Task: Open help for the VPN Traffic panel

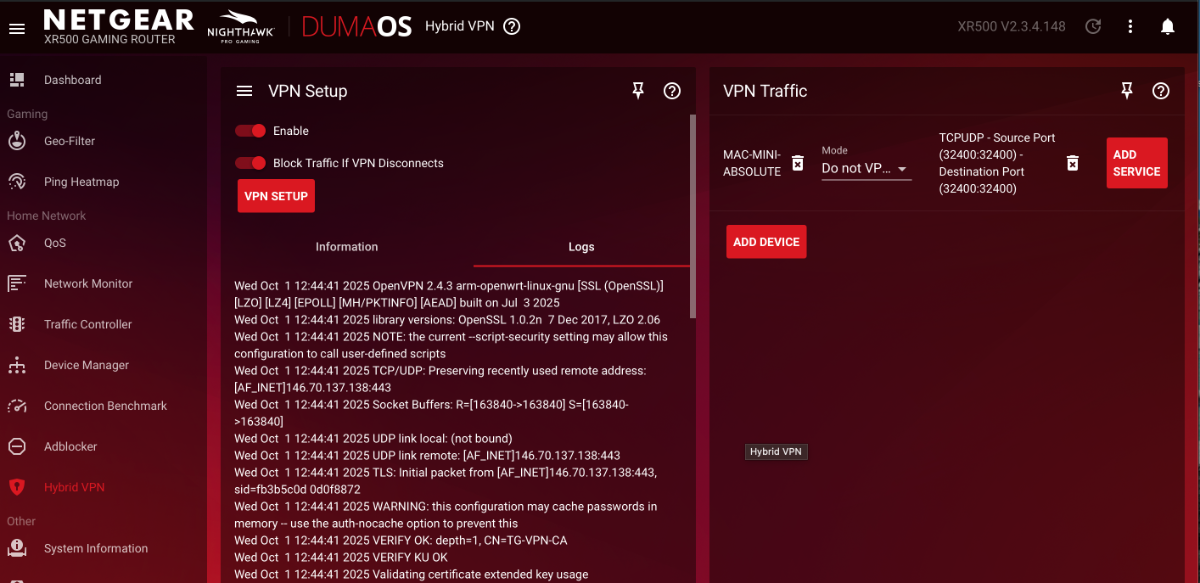Action: coord(1160,91)
